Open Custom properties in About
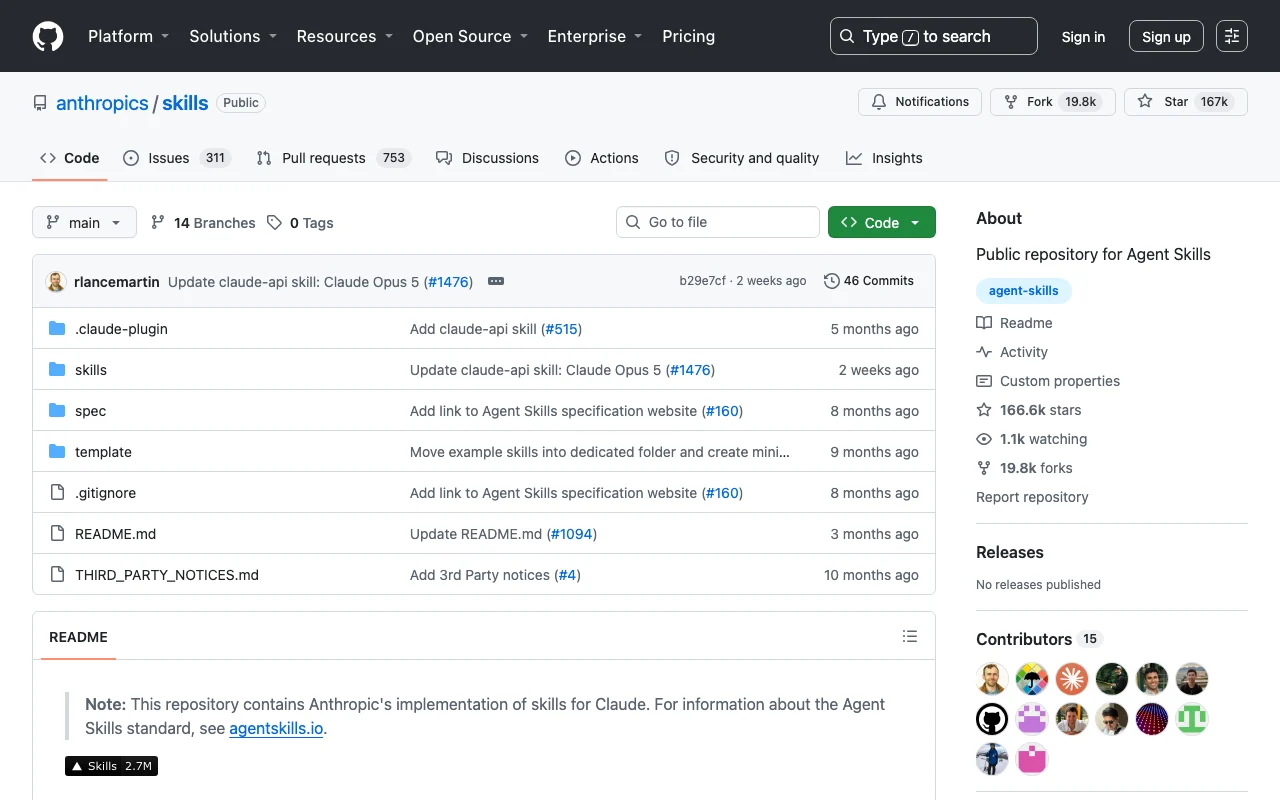 (x=1048, y=381)
